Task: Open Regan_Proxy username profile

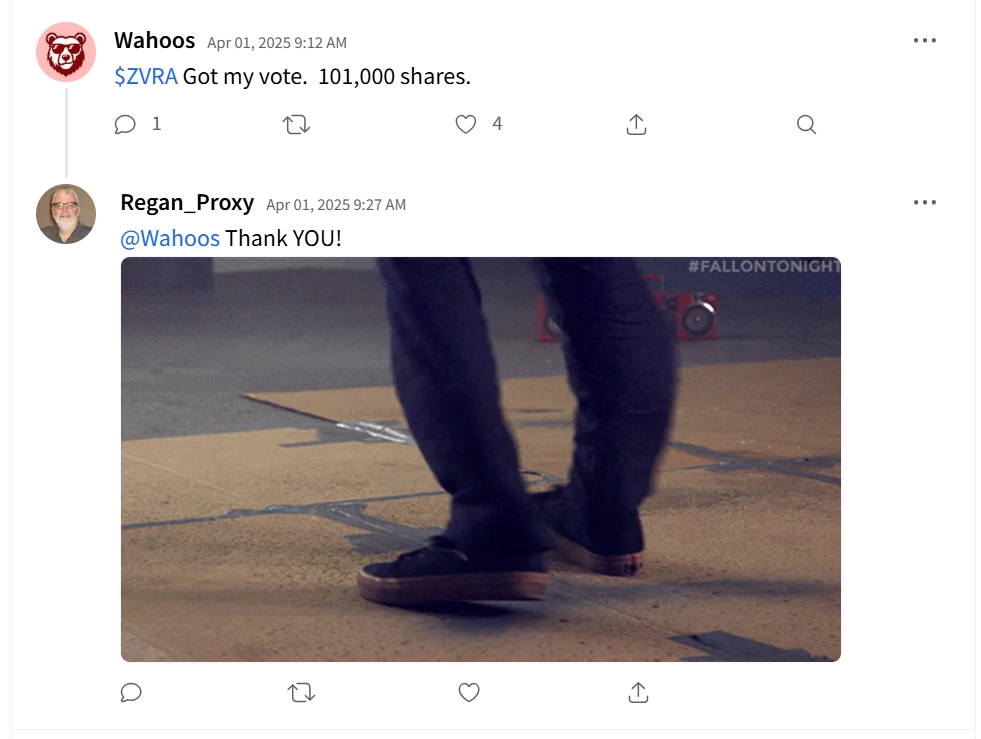Action: [187, 202]
